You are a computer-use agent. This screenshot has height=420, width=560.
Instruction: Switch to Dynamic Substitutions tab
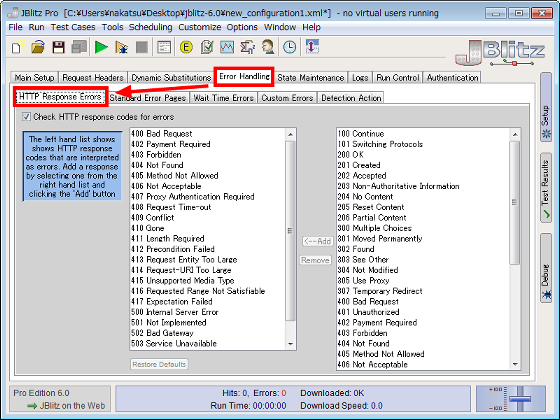171,78
